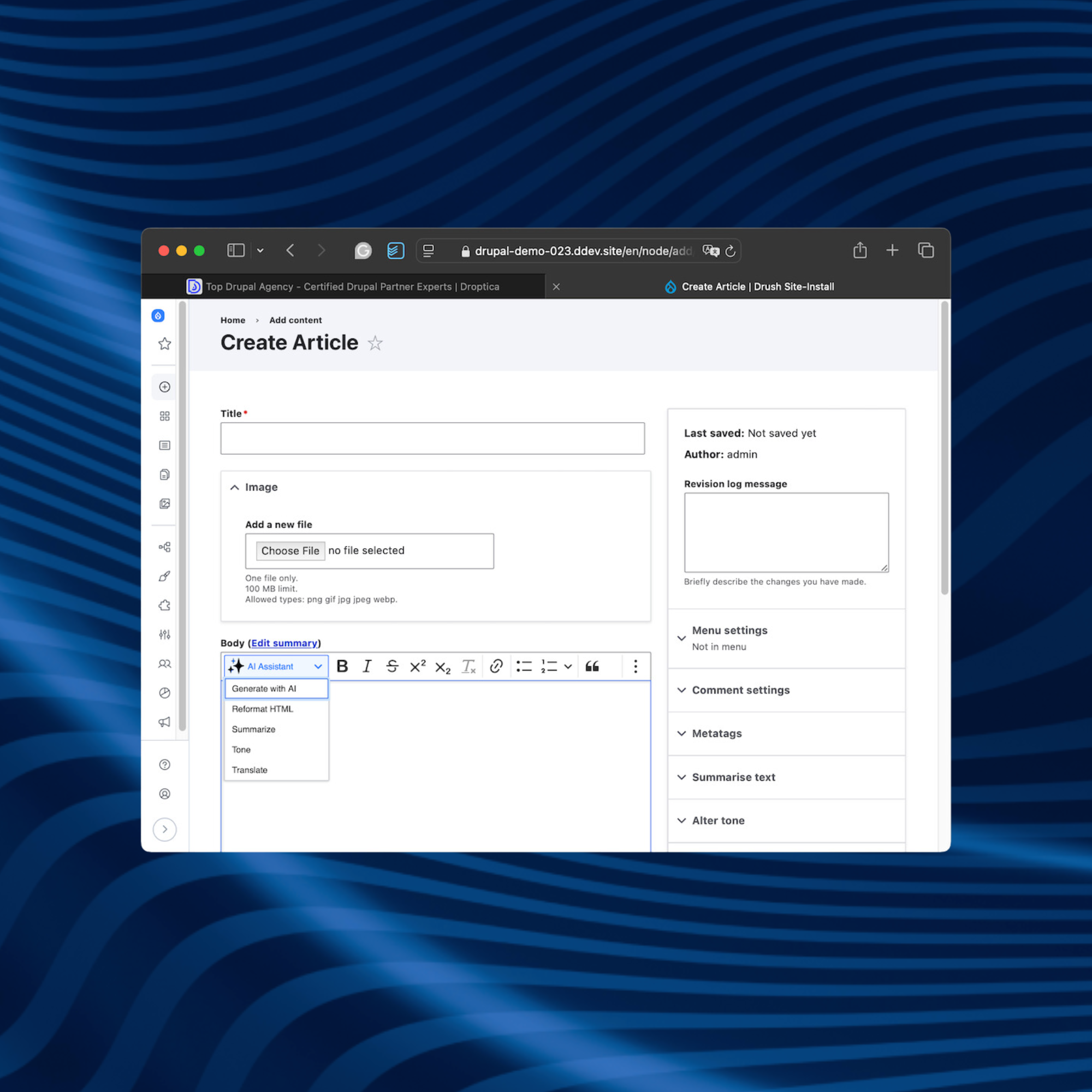
Task: Select Summarize from AI Assistant menu
Action: point(253,729)
